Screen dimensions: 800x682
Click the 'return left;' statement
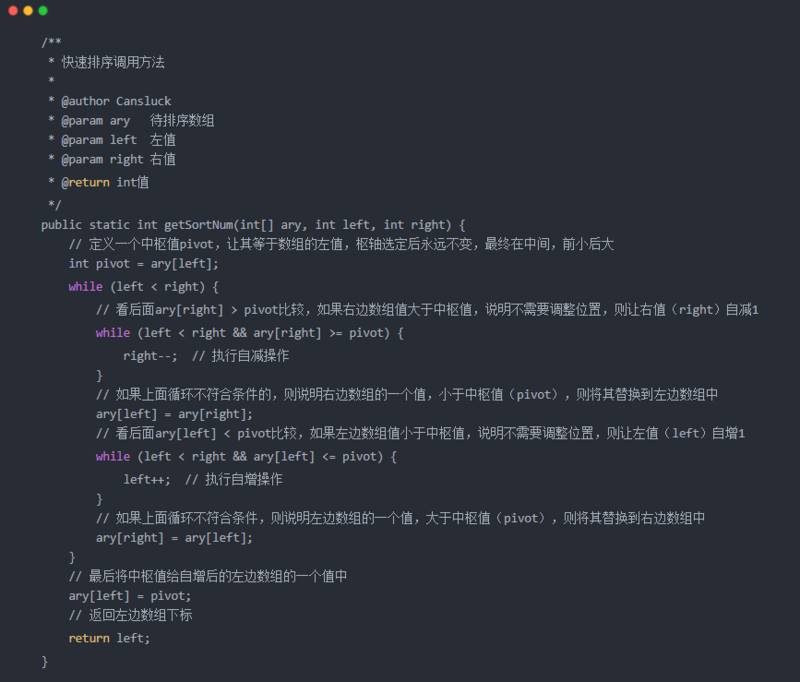(109, 638)
